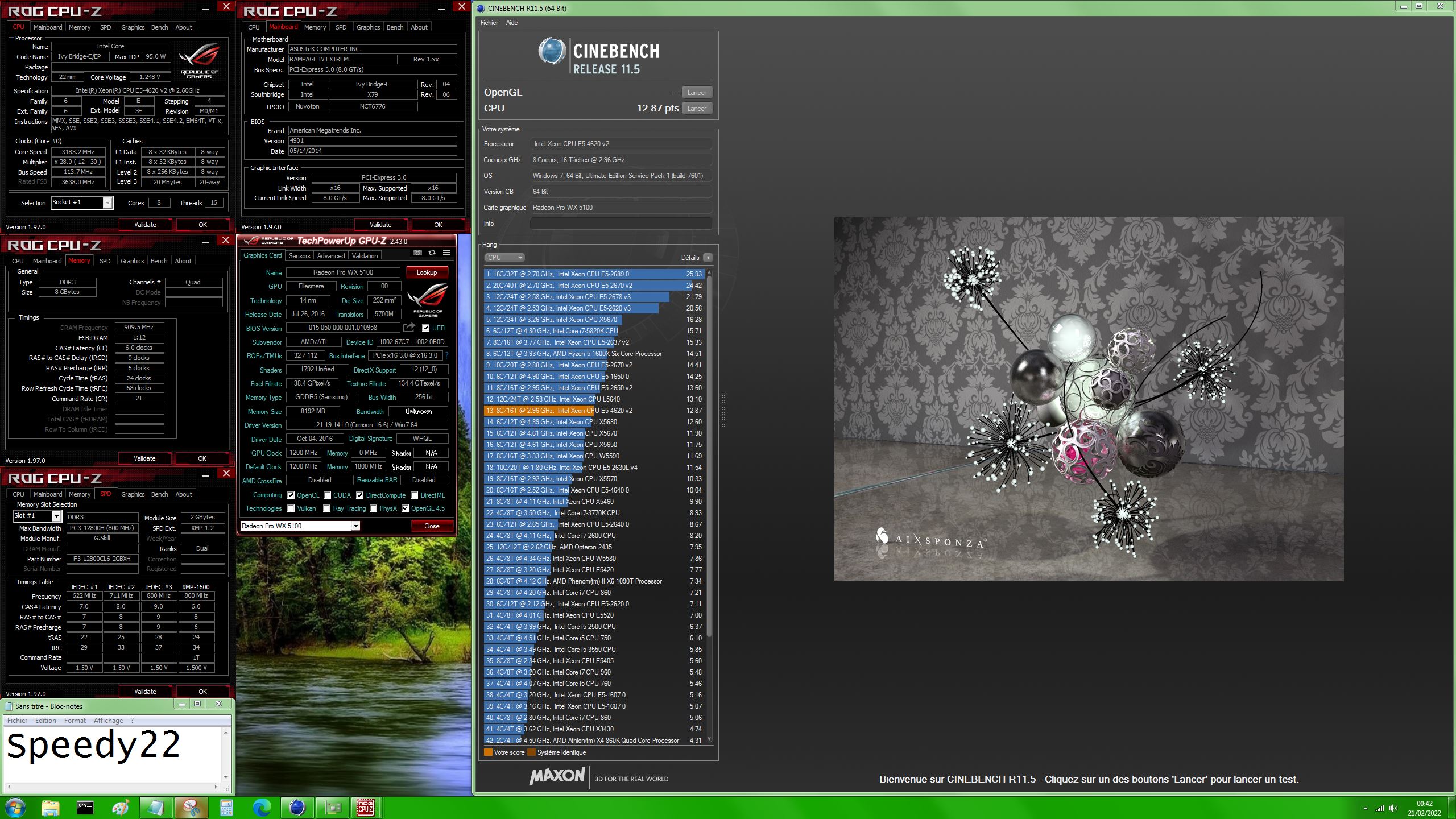Launch Microsoft Edge from taskbar
The height and width of the screenshot is (819, 1456).
click(262, 808)
